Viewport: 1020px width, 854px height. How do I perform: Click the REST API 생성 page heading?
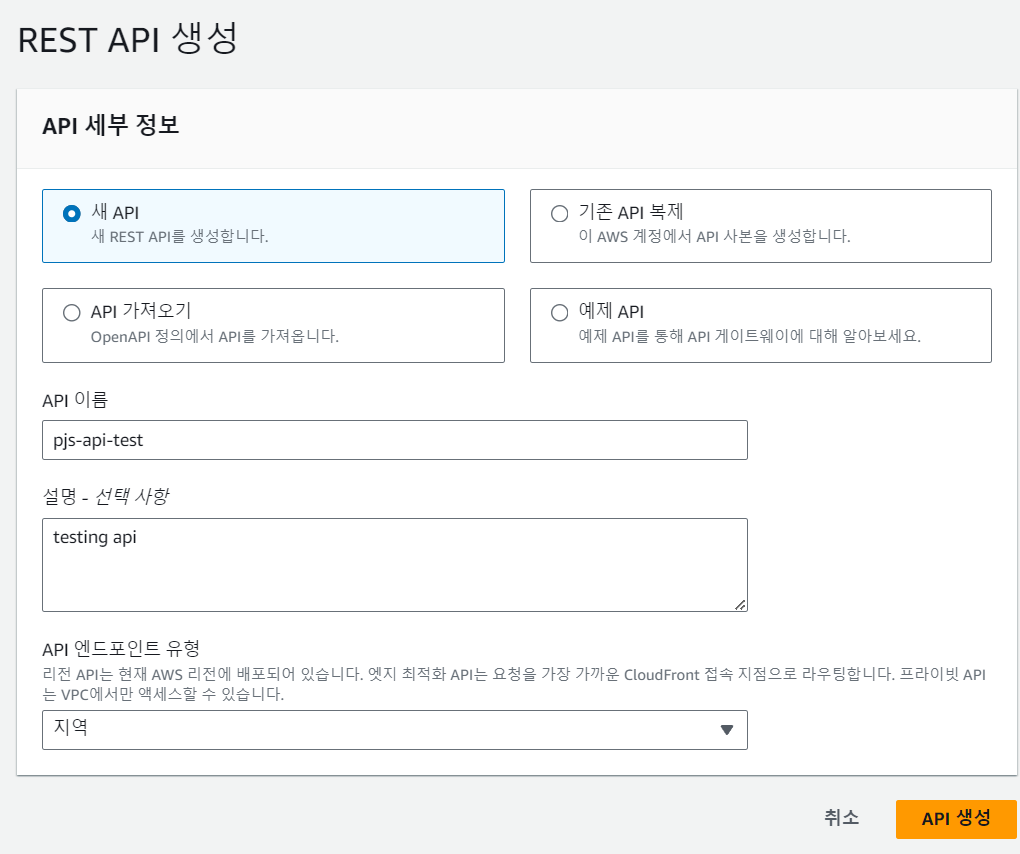(128, 39)
